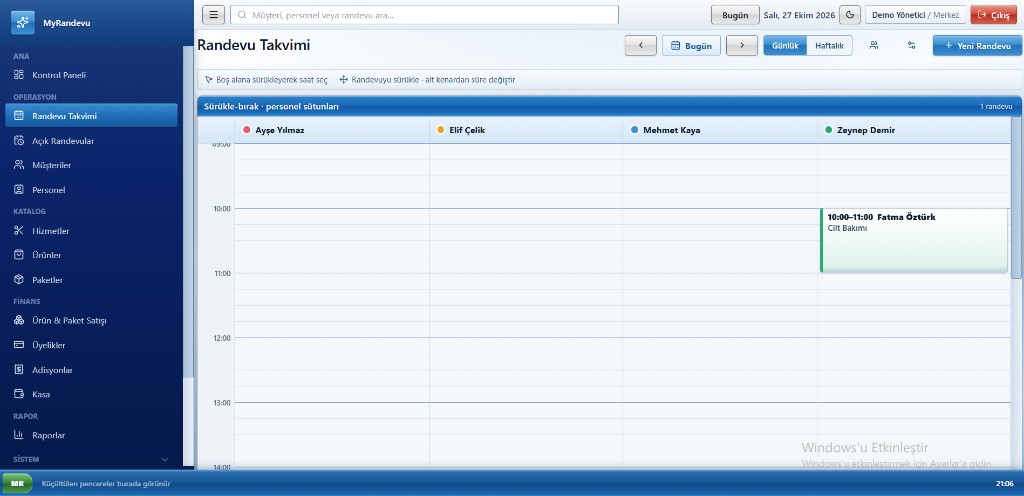1024x496 pixels.
Task: Click the sidebar vertical scrollbar
Action: (x=188, y=211)
